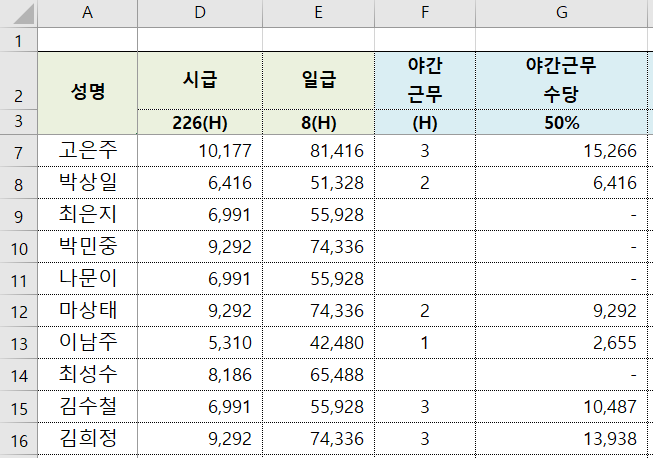Select row 8 header
This screenshot has width=653, height=458.
19,182
